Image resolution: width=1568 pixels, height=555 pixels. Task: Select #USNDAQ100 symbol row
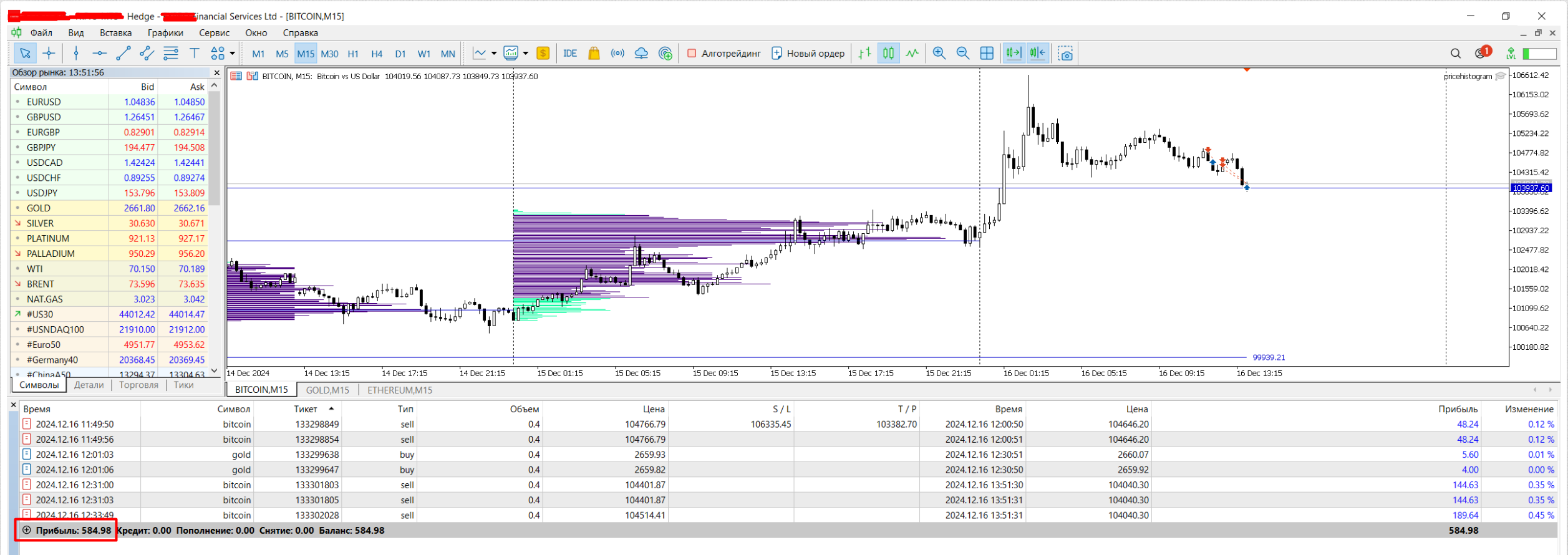[109, 330]
